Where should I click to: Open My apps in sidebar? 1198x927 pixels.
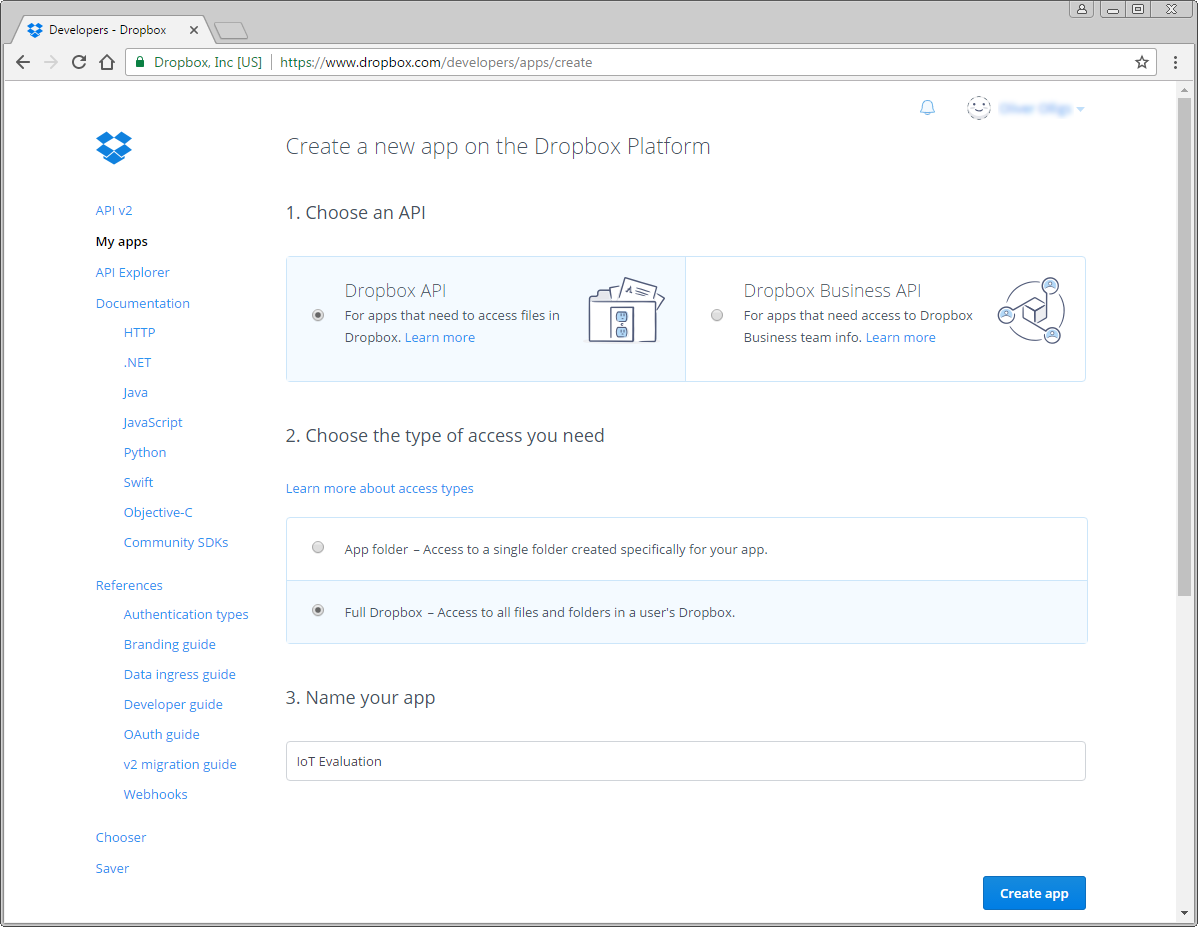point(121,241)
